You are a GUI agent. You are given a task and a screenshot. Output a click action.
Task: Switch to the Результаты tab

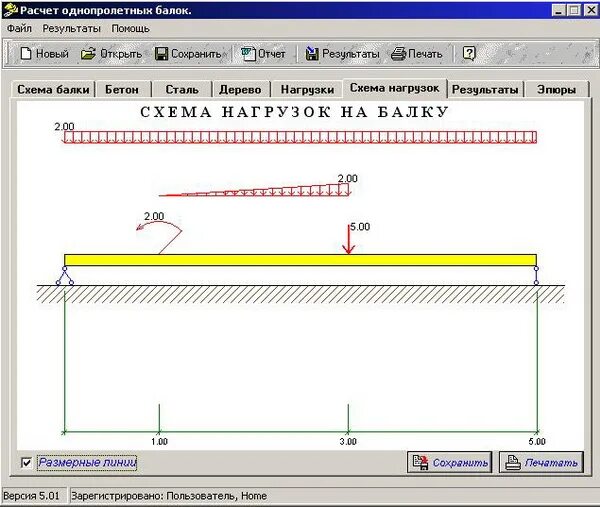[485, 90]
